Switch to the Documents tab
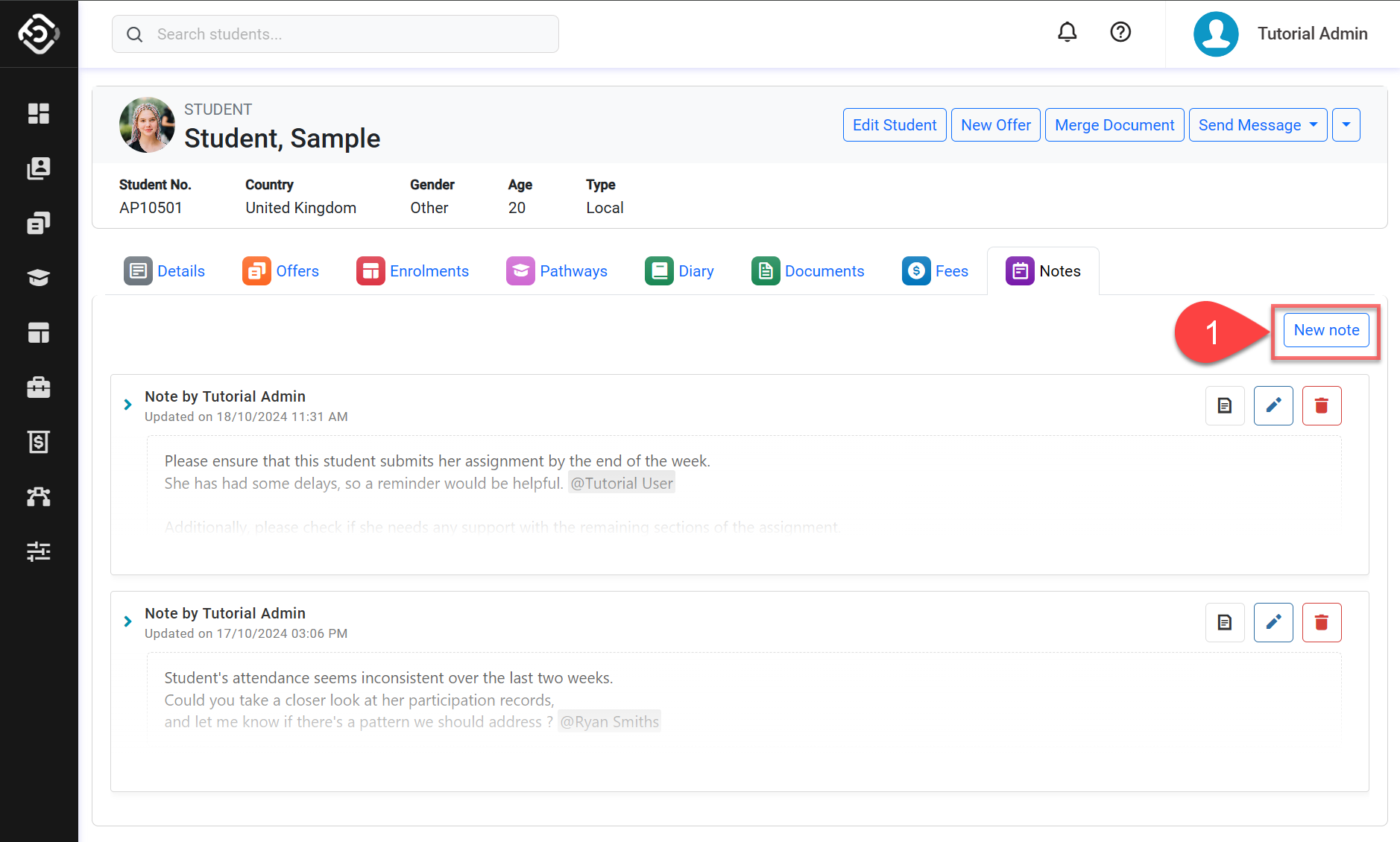 point(807,271)
